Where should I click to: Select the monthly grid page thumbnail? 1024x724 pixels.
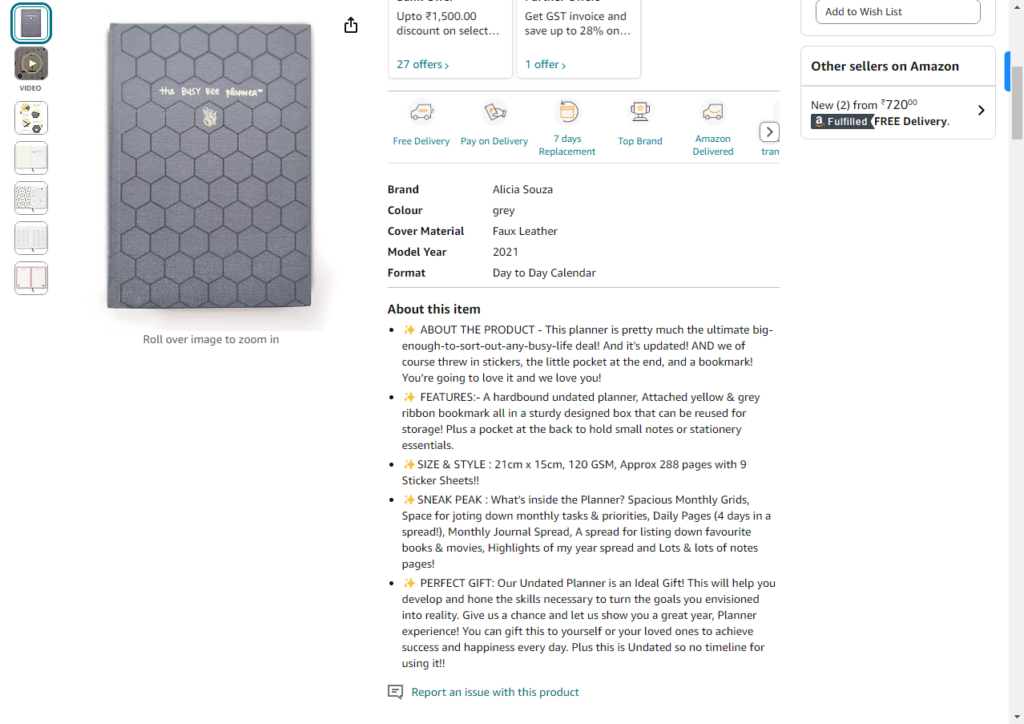[31, 238]
